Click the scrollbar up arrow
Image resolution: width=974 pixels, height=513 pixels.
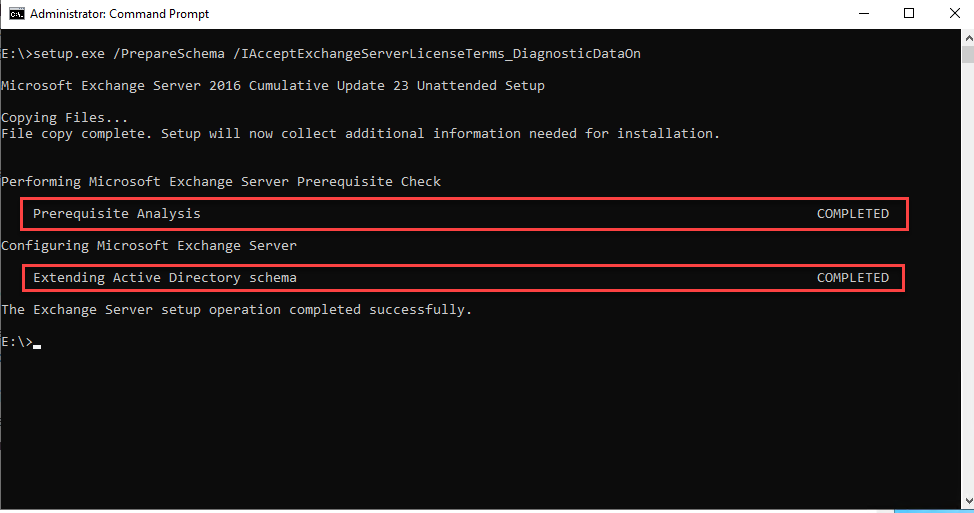966,38
